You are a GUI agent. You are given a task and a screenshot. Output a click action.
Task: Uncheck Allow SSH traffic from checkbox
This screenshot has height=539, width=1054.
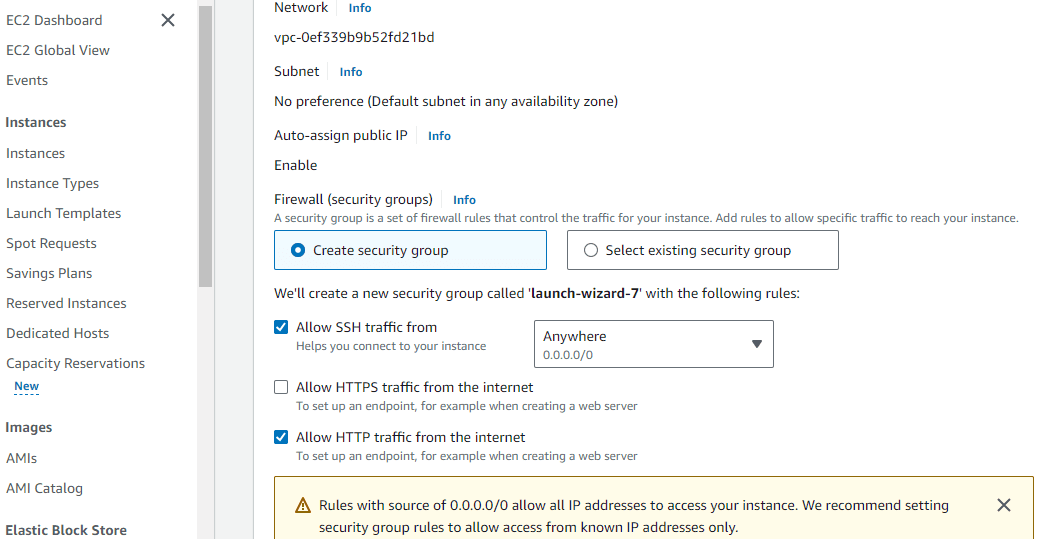click(x=282, y=327)
